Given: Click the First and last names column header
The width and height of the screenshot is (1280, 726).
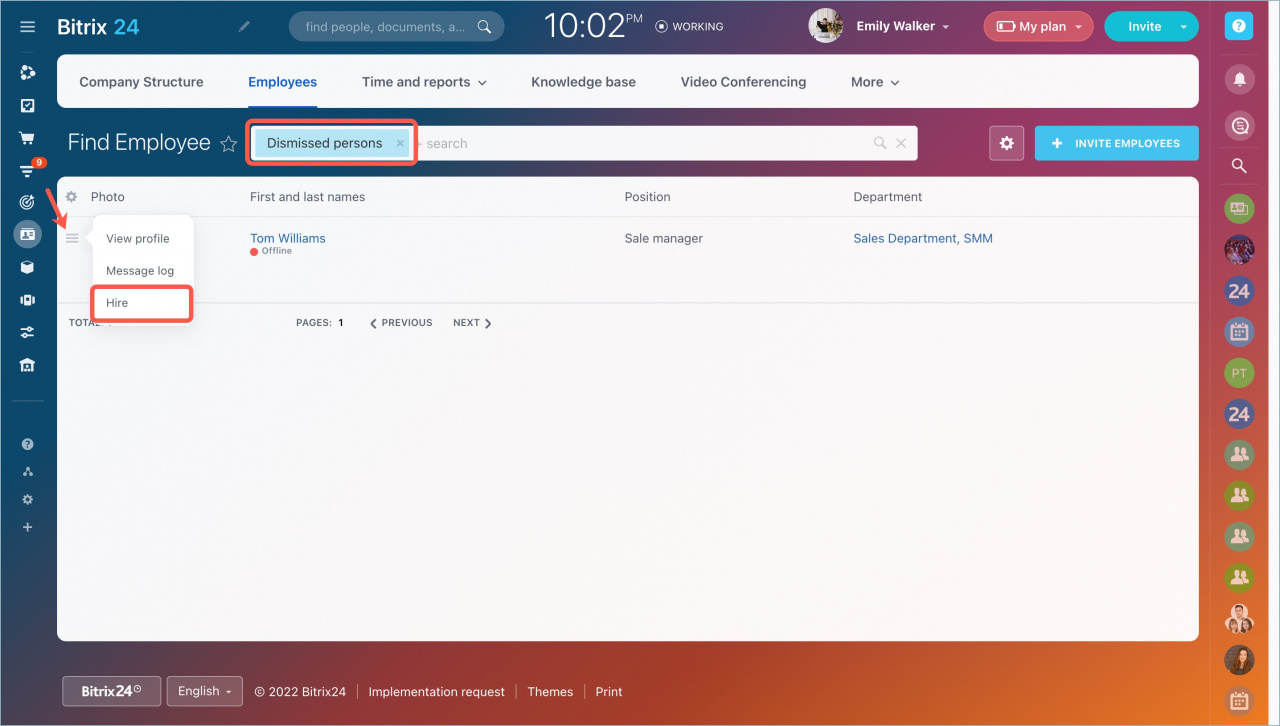Looking at the screenshot, I should coord(307,197).
